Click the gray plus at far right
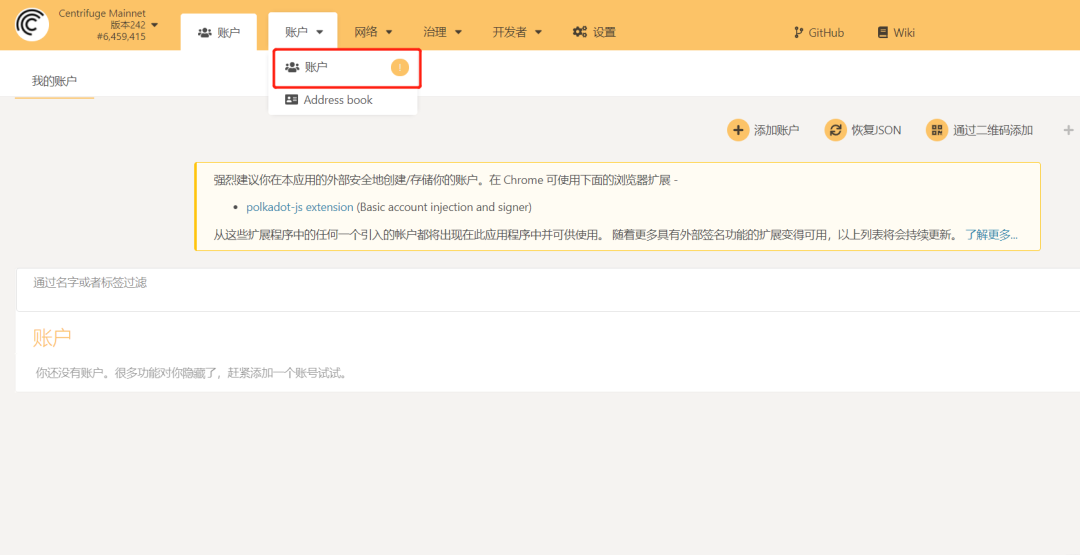The width and height of the screenshot is (1080, 555). [x=1068, y=130]
